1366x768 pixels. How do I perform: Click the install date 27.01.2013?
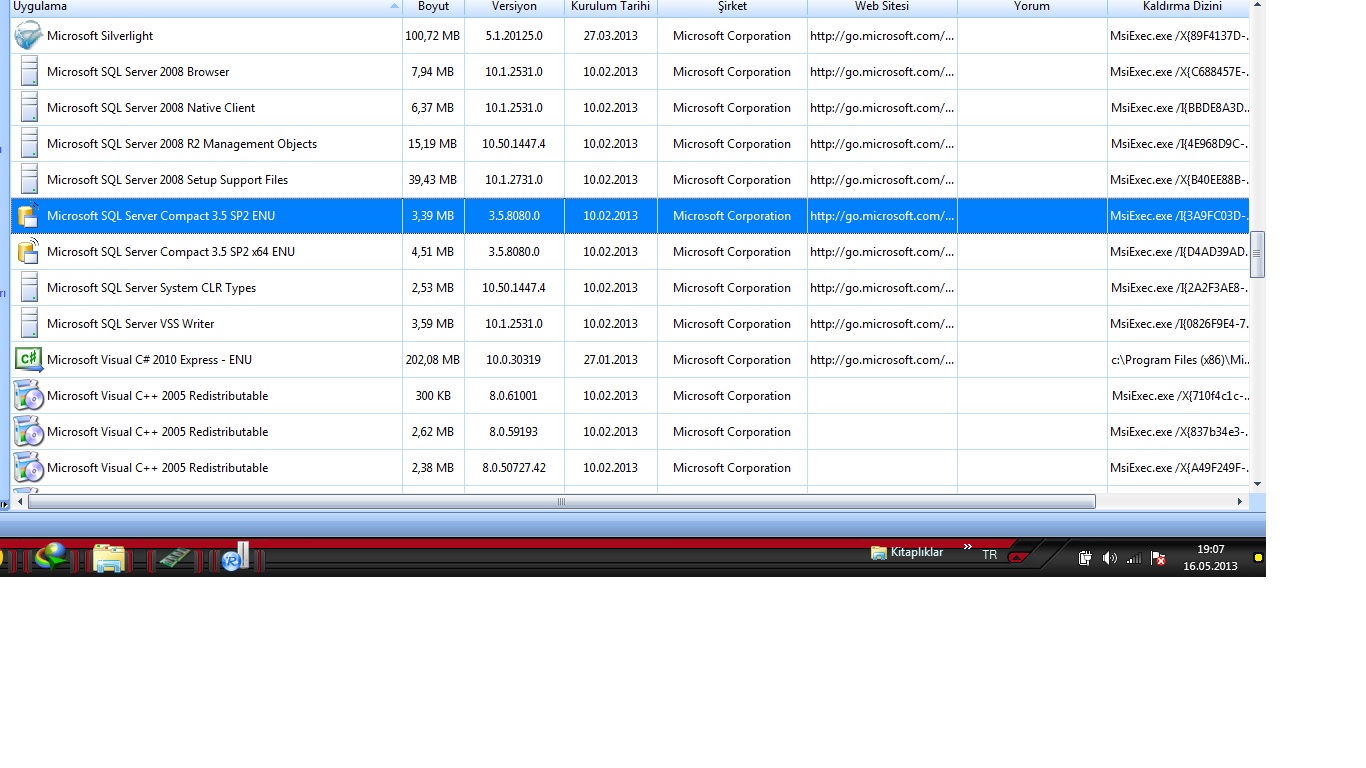coord(610,360)
